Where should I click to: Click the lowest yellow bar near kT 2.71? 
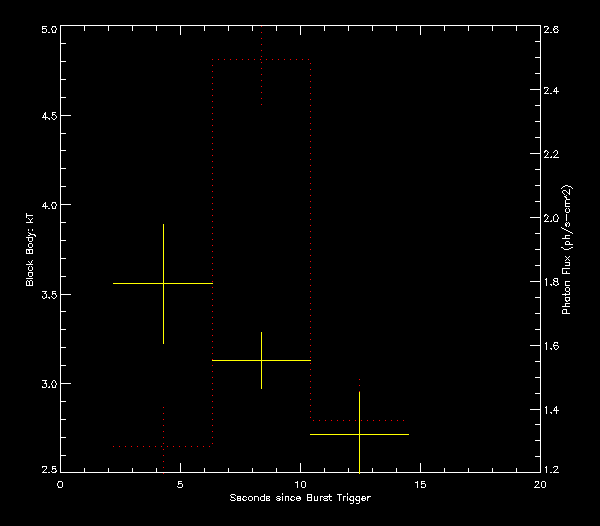pyautogui.click(x=359, y=435)
